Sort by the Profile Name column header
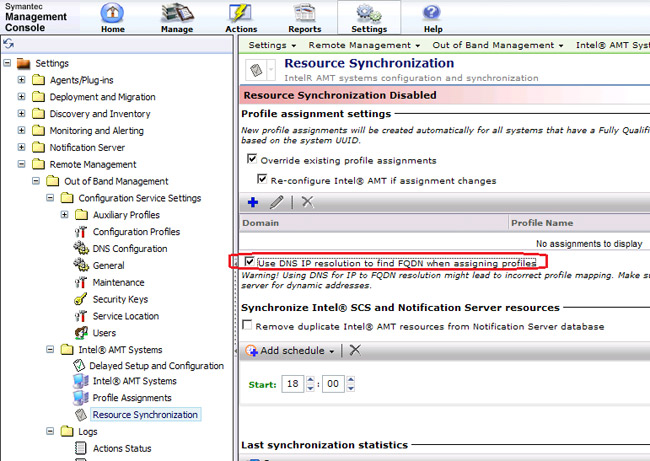The height and width of the screenshot is (461, 650). [x=580, y=223]
